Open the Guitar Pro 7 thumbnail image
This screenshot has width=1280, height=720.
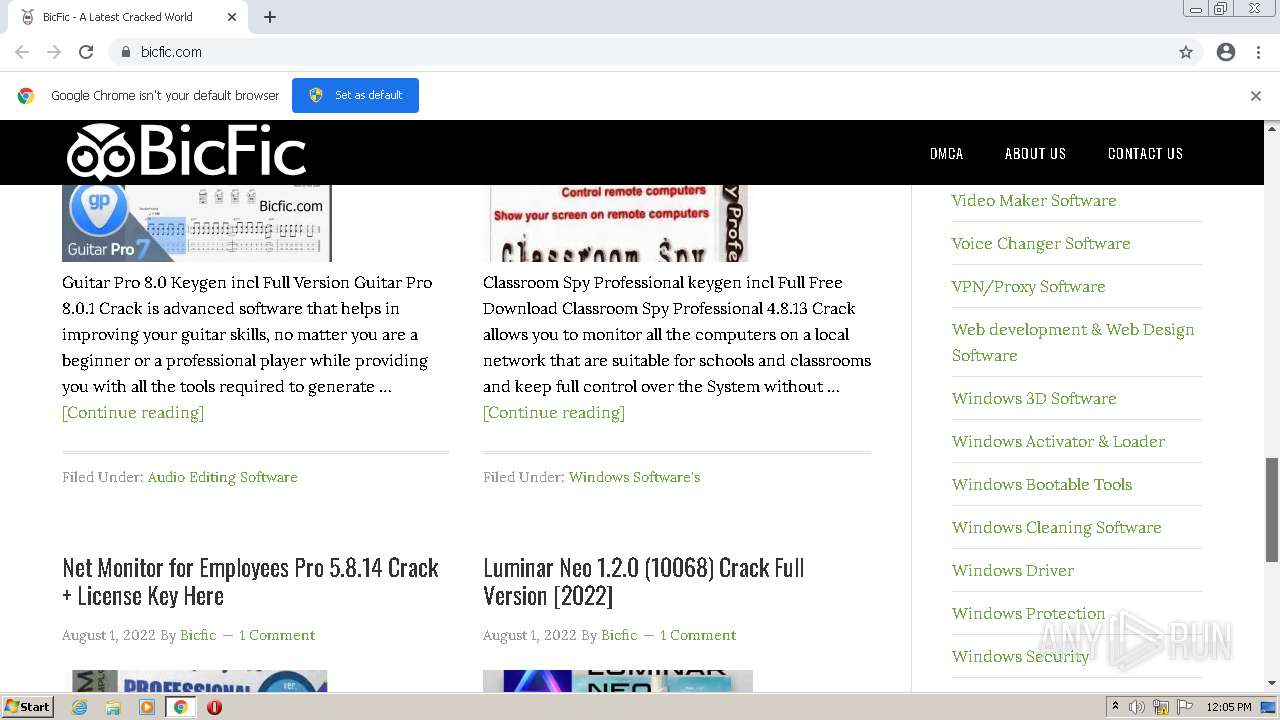197,223
